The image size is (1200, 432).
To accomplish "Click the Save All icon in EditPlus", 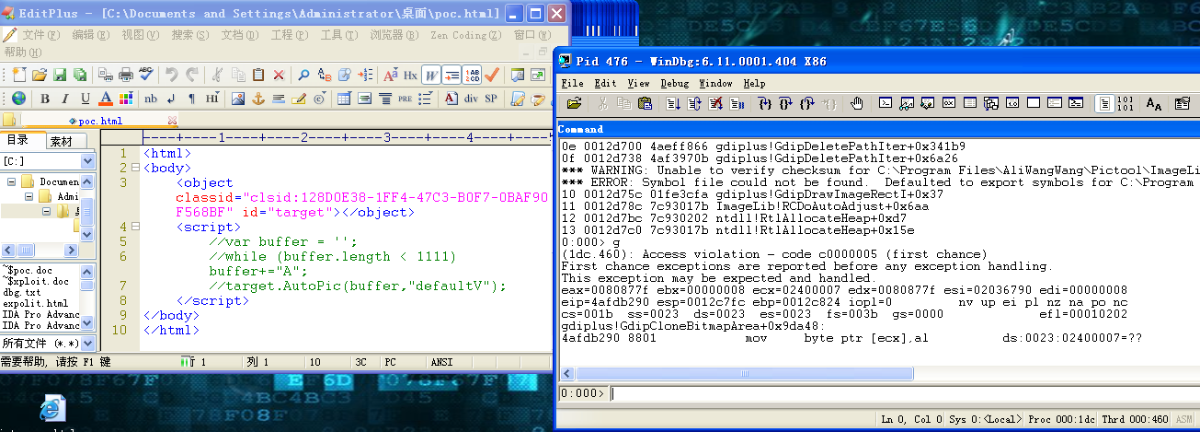I will 80,74.
